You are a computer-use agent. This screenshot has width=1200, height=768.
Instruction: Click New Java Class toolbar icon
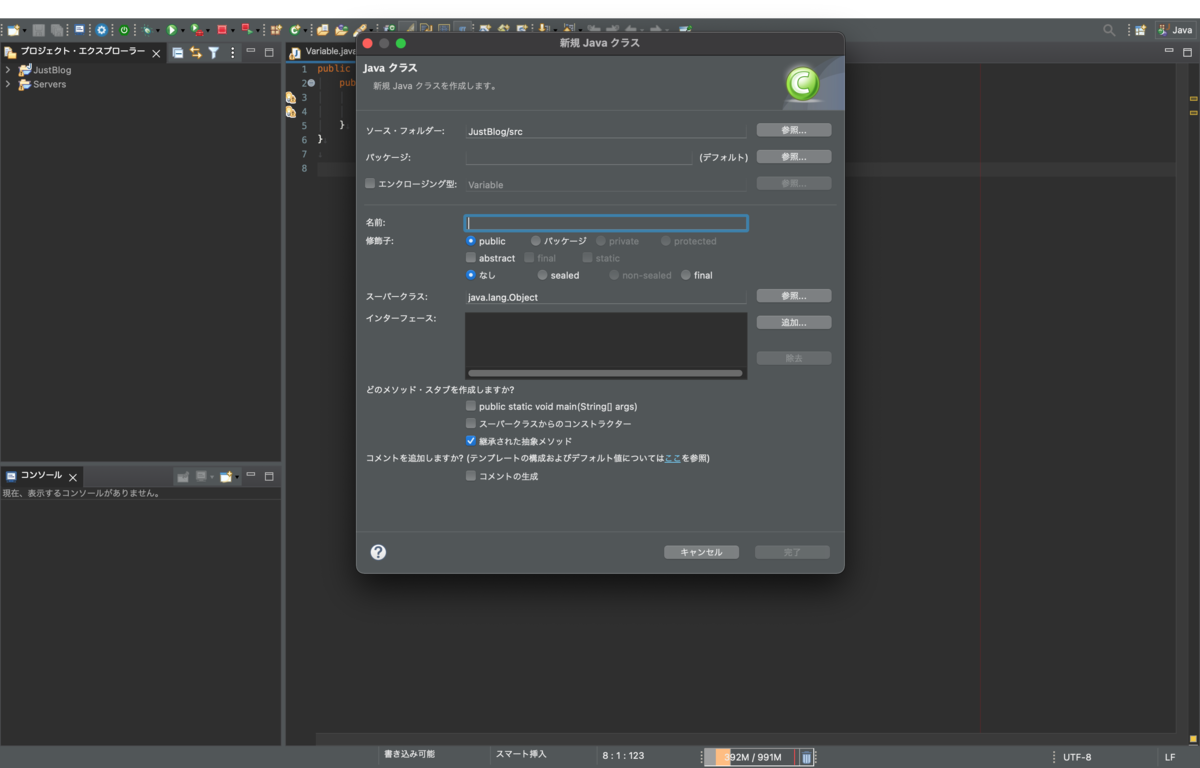click(x=294, y=30)
